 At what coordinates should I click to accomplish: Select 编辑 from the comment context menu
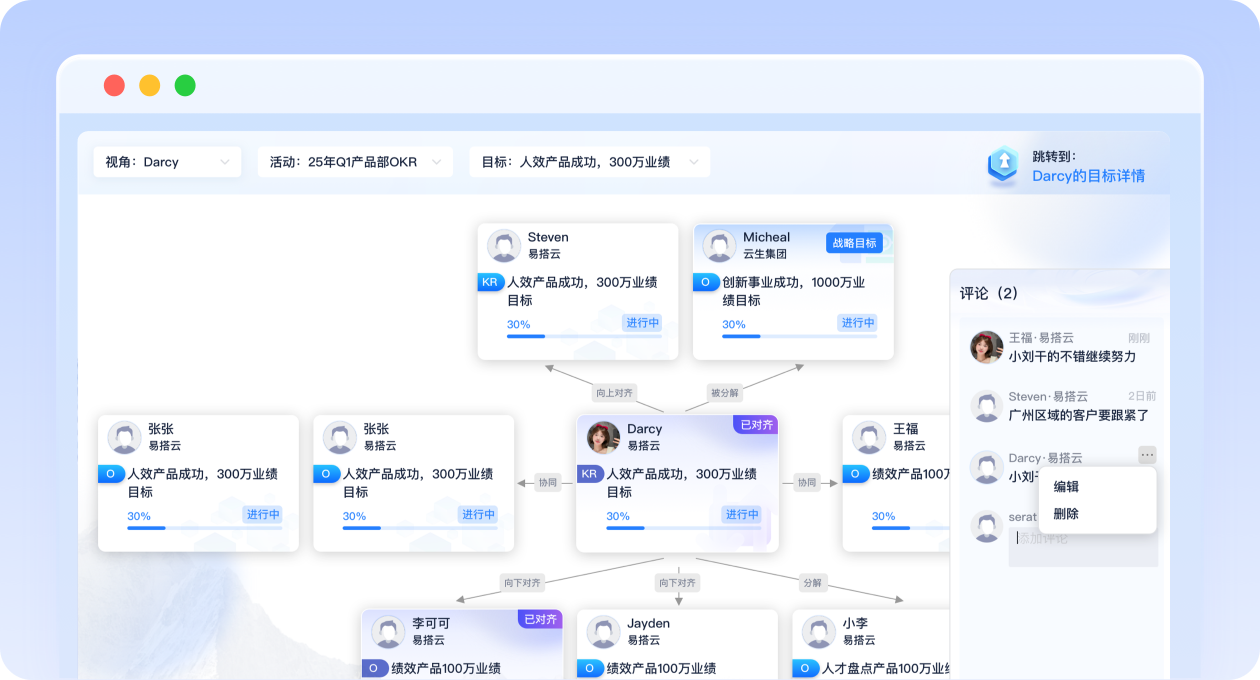click(x=1066, y=487)
